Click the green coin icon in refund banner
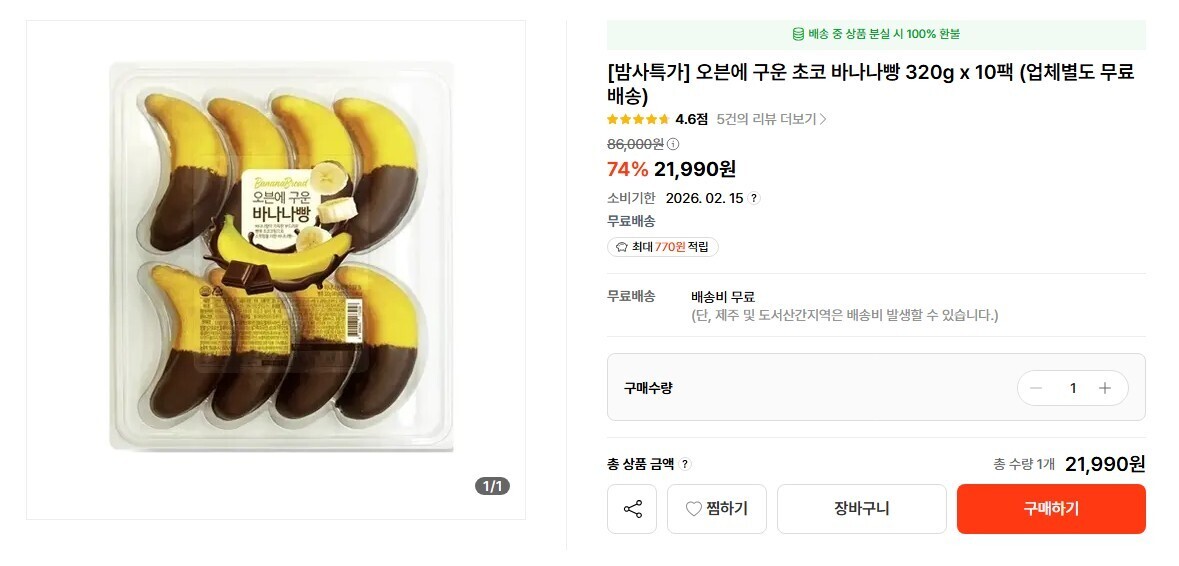This screenshot has width=1179, height=566. [798, 34]
